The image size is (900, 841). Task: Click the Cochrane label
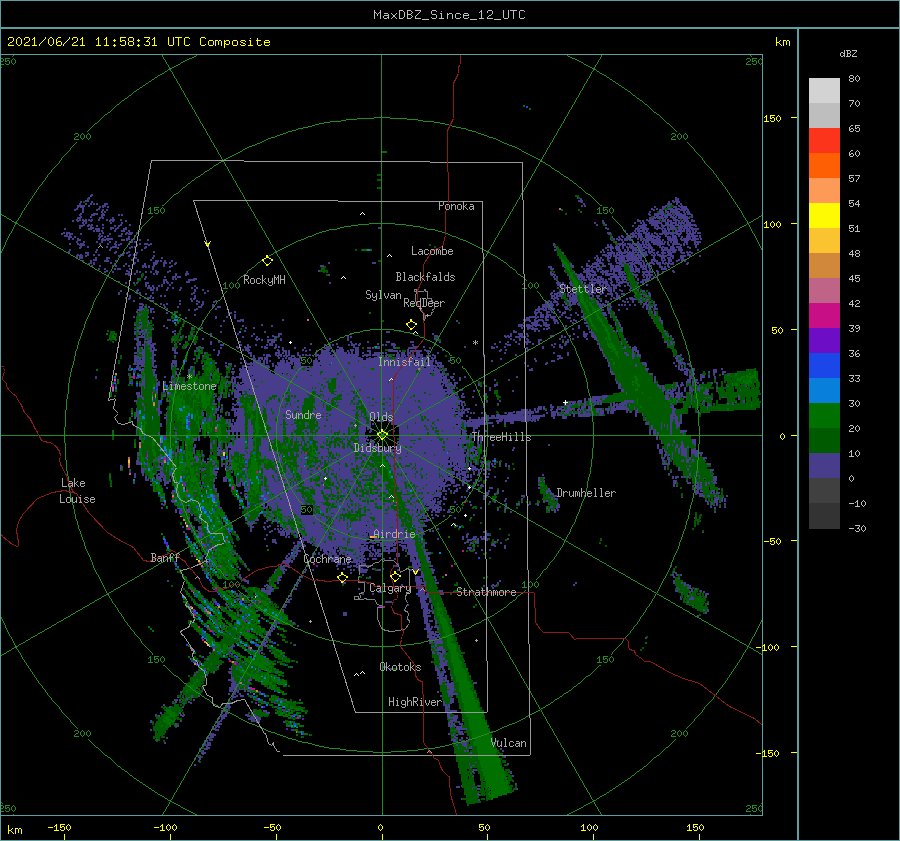point(327,559)
